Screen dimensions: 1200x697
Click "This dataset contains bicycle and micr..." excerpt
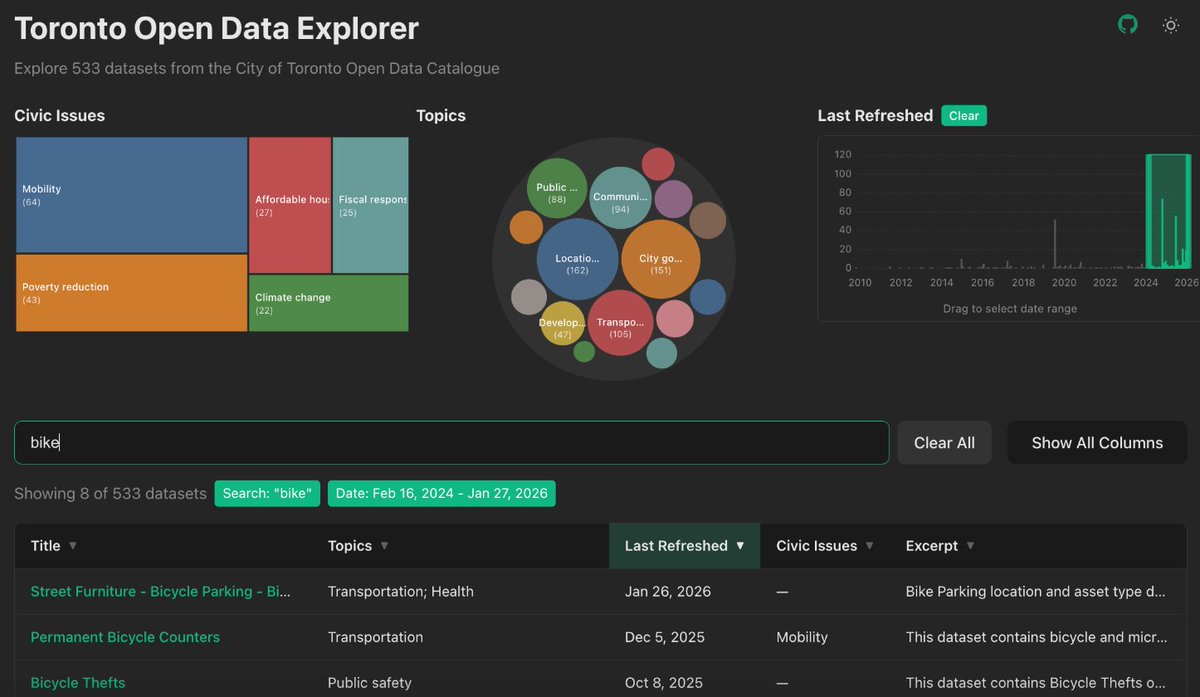1036,637
